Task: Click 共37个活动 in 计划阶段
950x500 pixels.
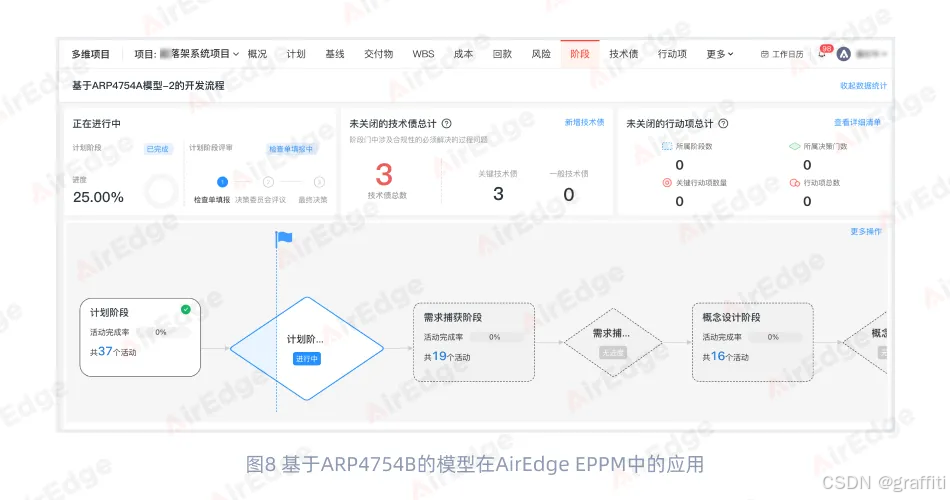Action: click(x=113, y=352)
